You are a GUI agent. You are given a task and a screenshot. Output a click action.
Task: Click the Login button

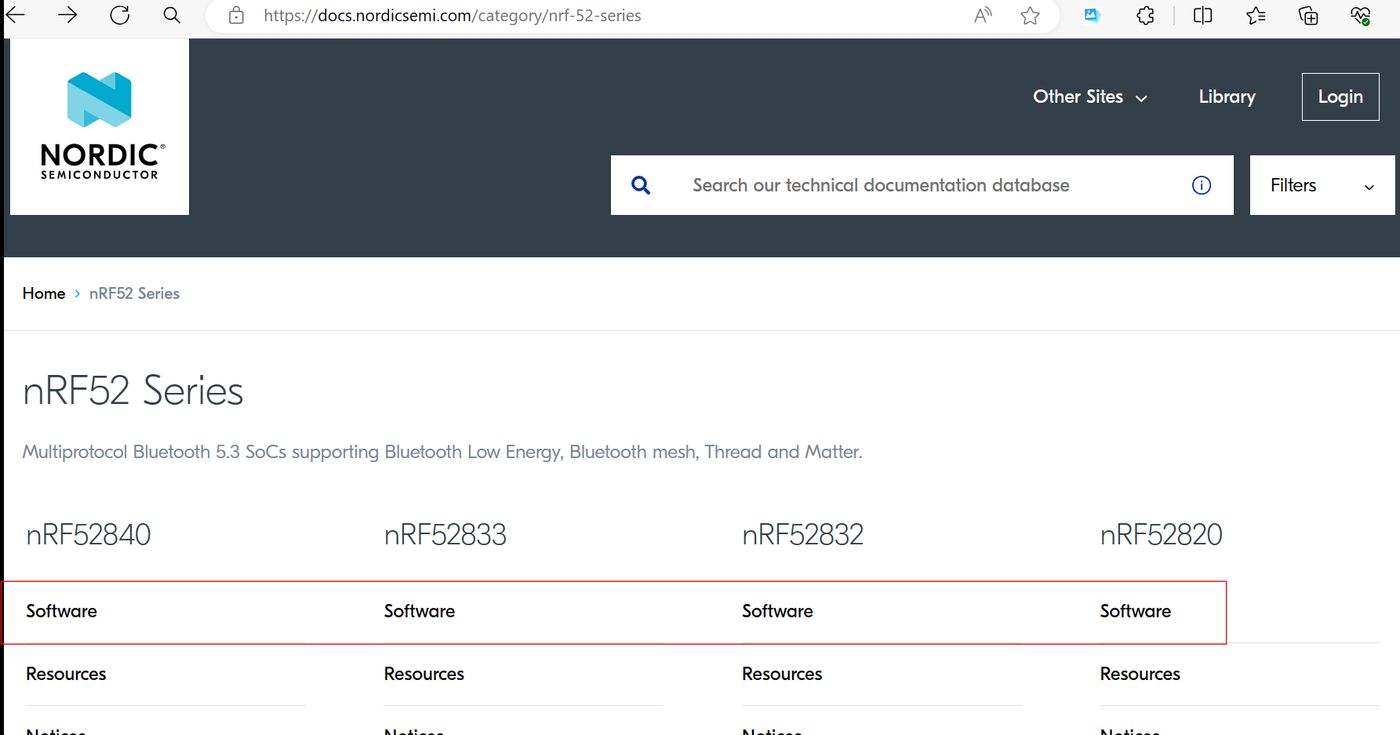pos(1340,97)
